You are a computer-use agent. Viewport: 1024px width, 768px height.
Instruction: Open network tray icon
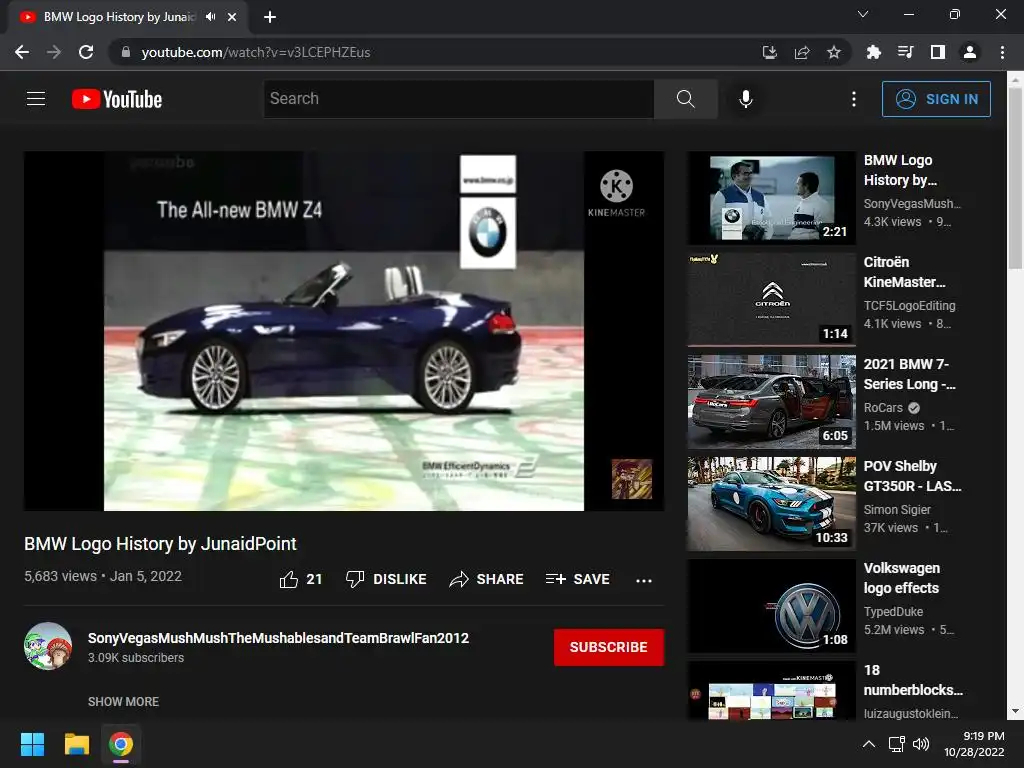(x=897, y=744)
